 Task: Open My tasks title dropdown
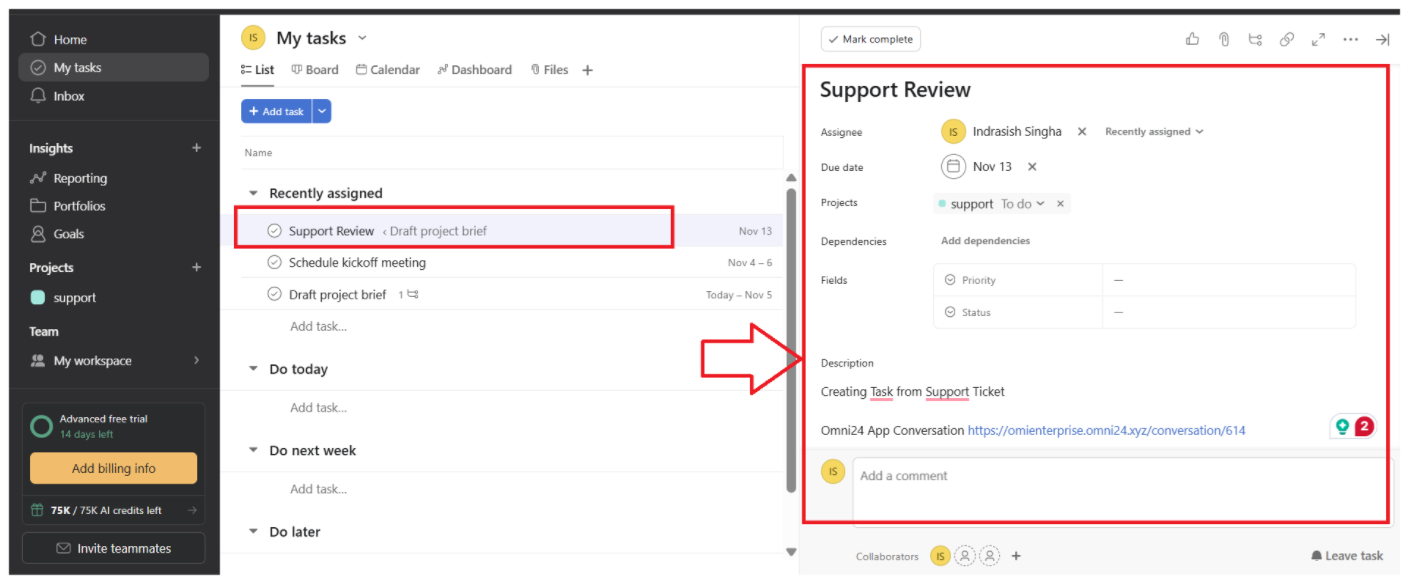[x=362, y=38]
